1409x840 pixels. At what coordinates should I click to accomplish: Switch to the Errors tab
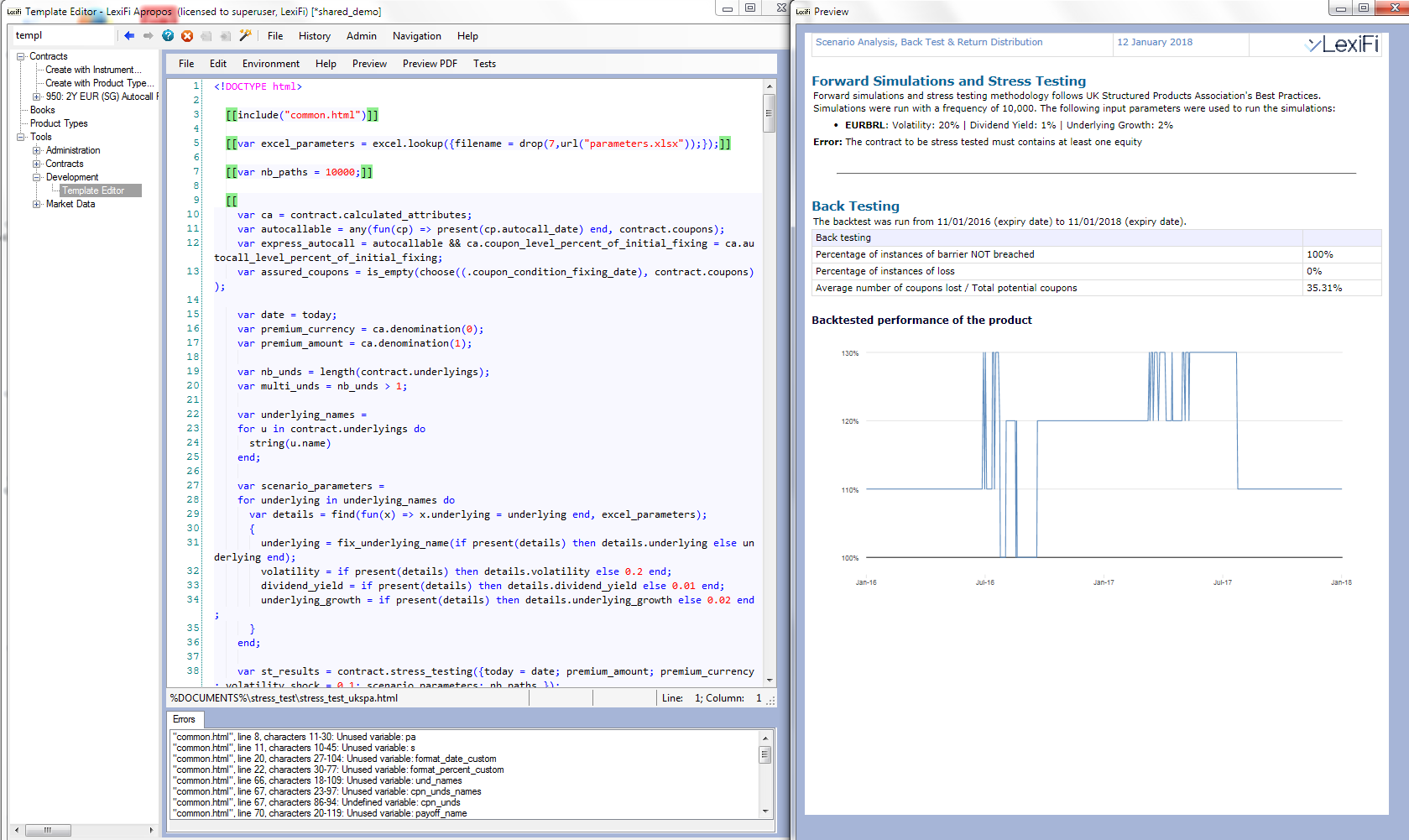(184, 719)
